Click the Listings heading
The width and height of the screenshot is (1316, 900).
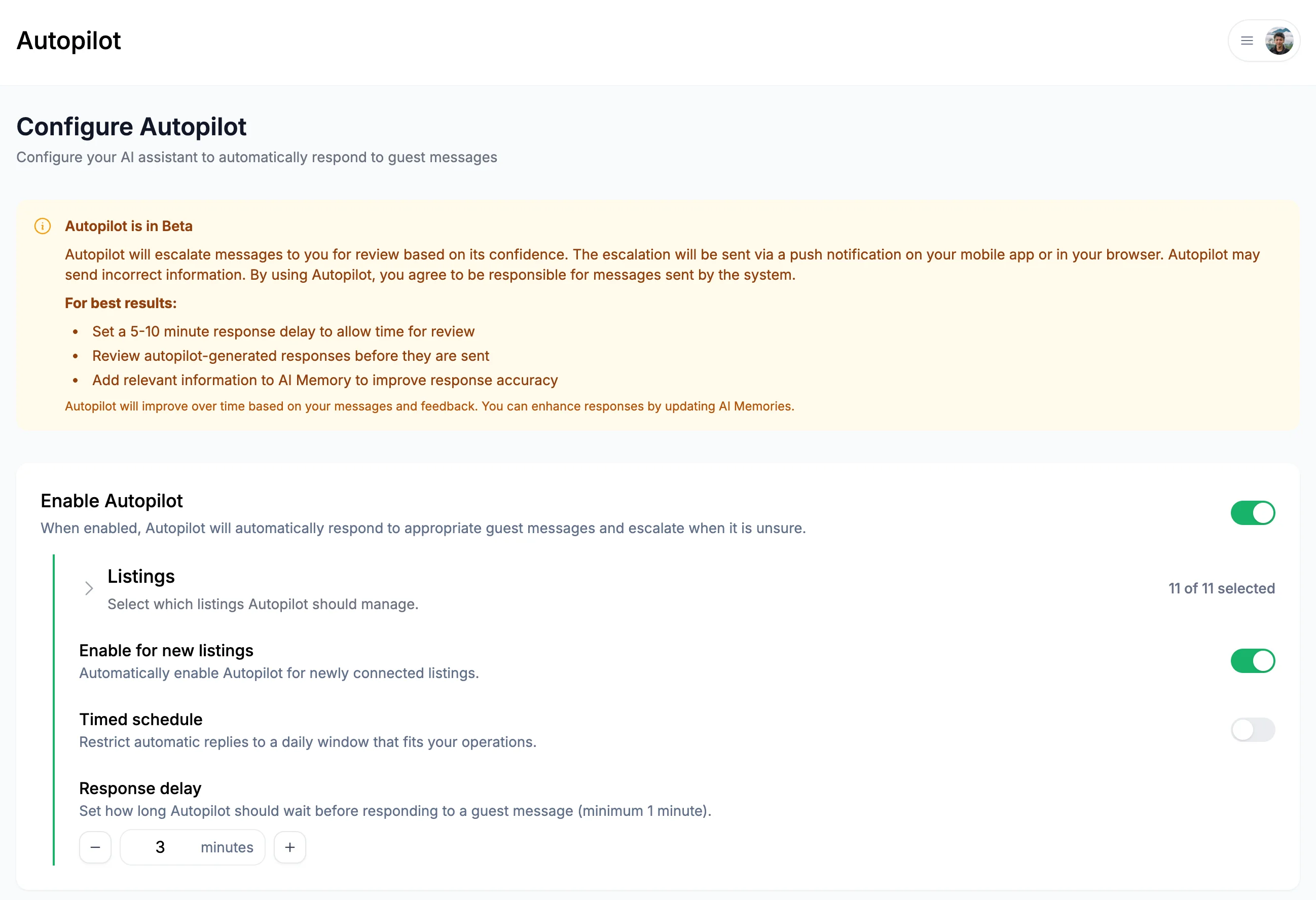point(141,576)
